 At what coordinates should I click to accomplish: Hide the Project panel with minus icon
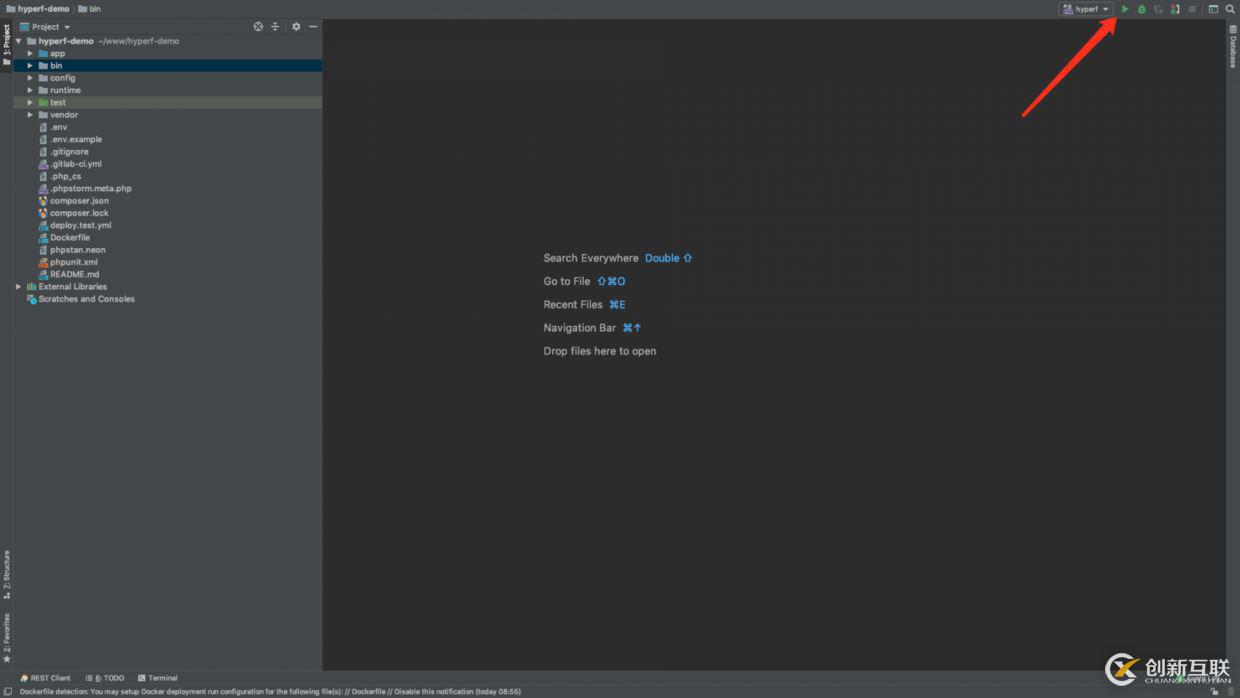[313, 27]
